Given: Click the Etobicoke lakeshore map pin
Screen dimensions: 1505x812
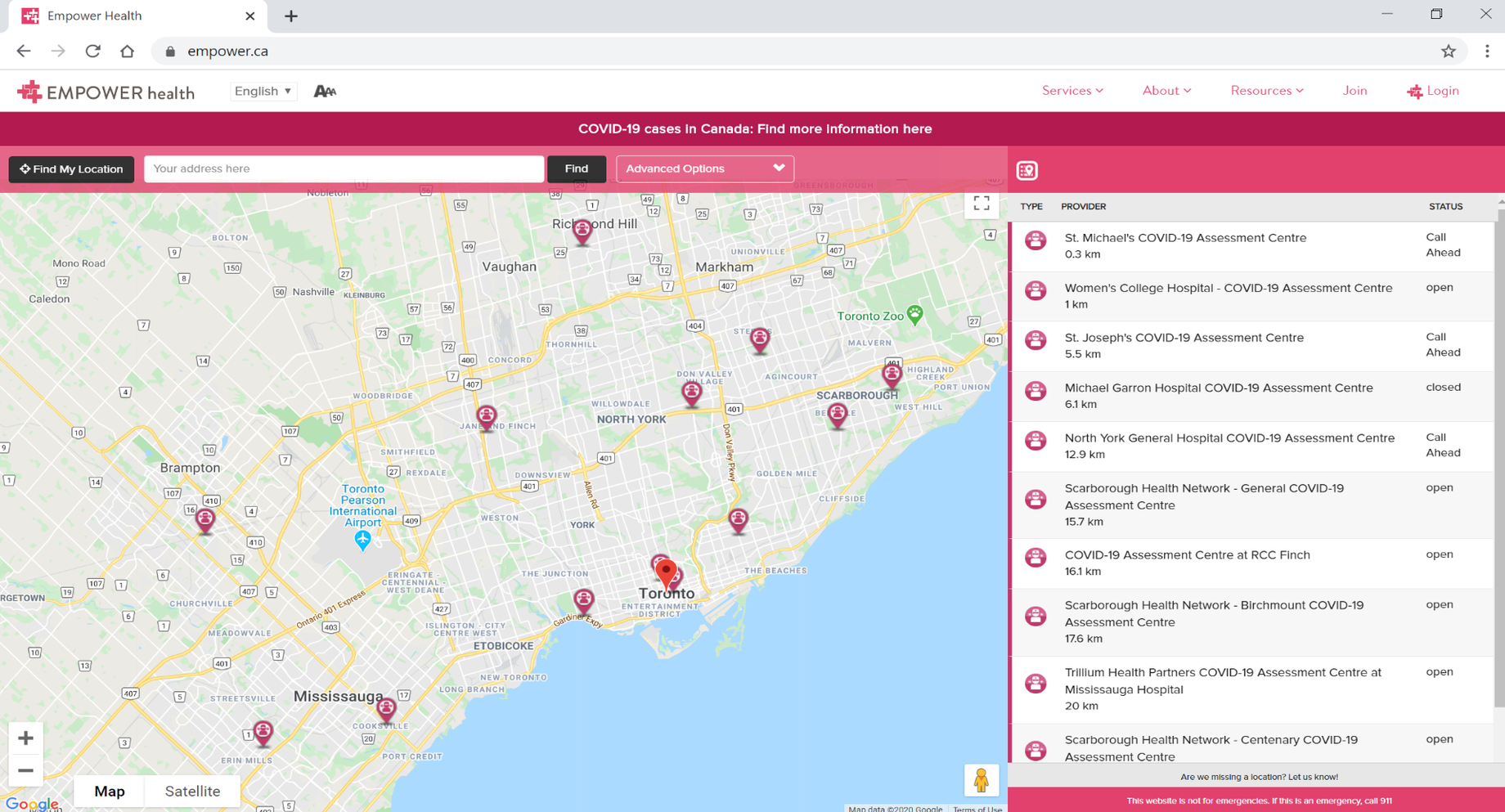Looking at the screenshot, I should [583, 602].
